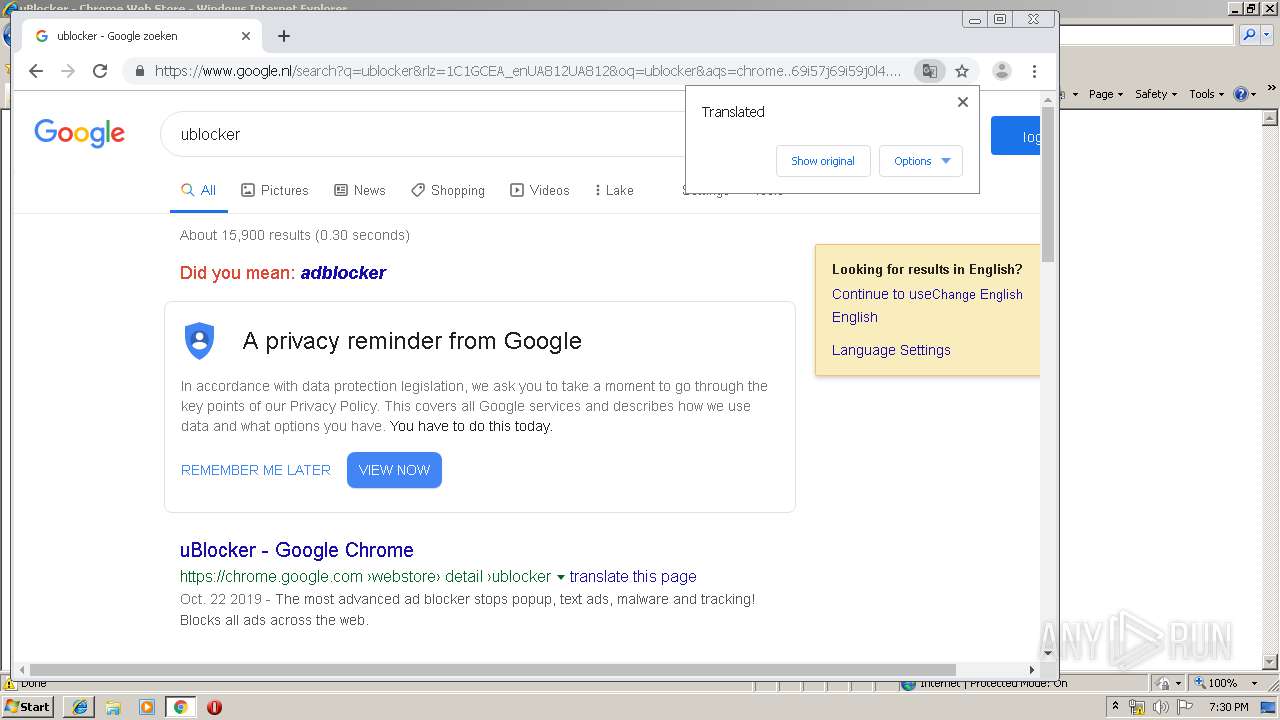
Task: Close the 'ublocker - Google zoeken' tab
Action: pos(246,36)
